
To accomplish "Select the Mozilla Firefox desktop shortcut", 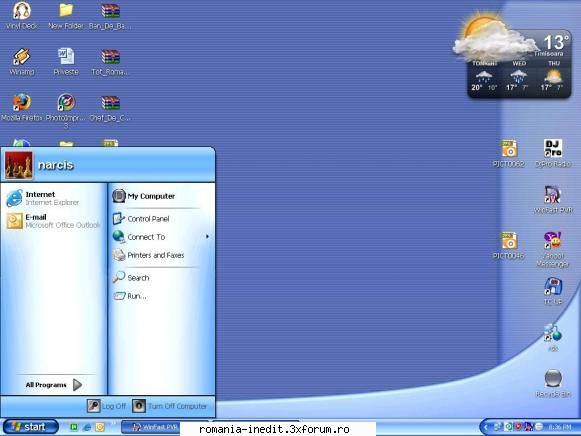I will click(x=21, y=107).
